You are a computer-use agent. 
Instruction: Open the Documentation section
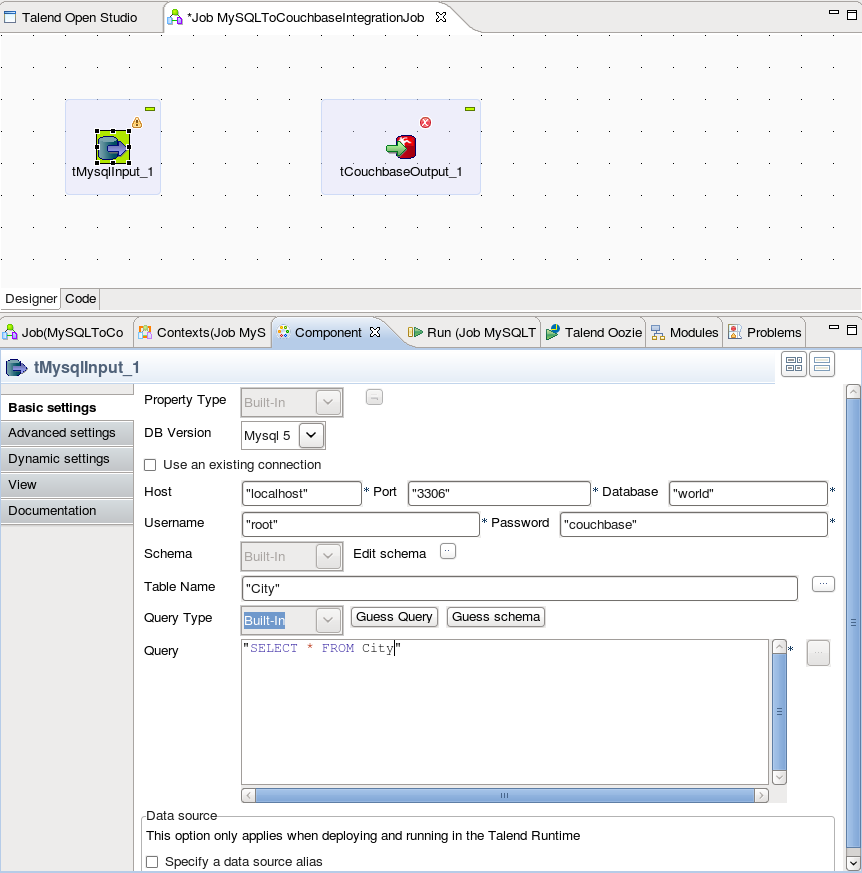pyautogui.click(x=67, y=511)
